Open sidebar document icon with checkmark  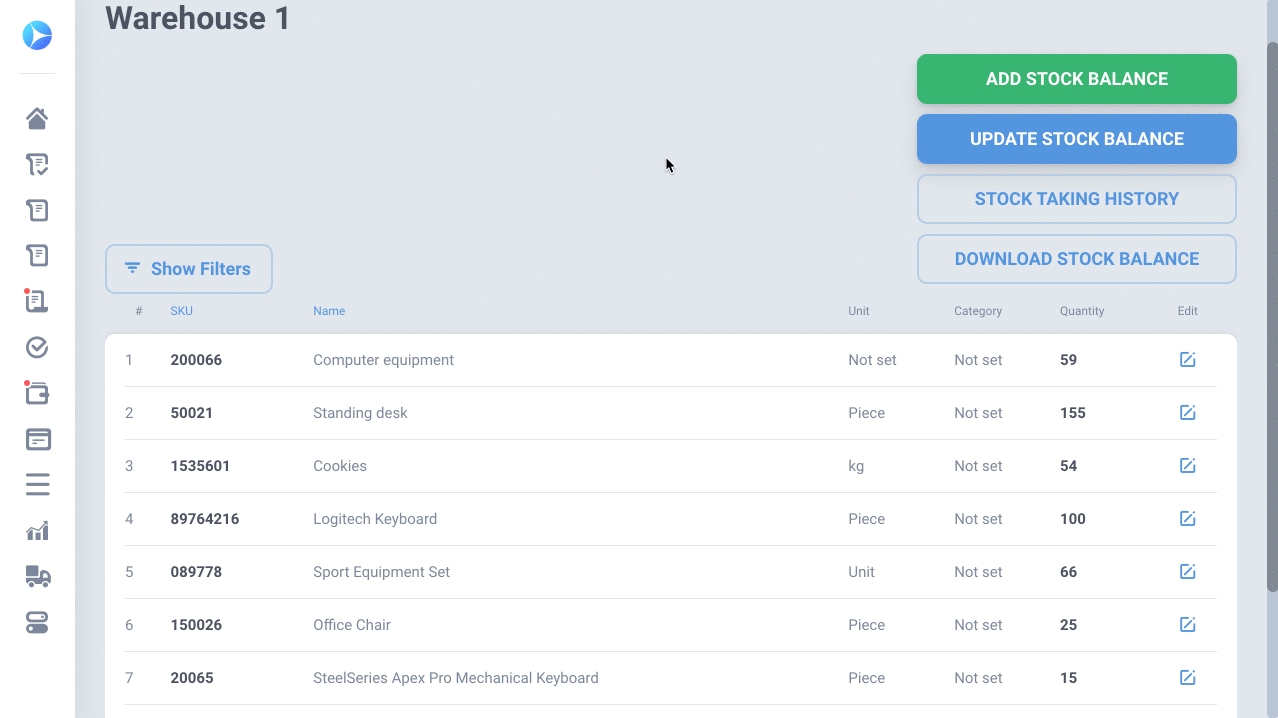[37, 165]
